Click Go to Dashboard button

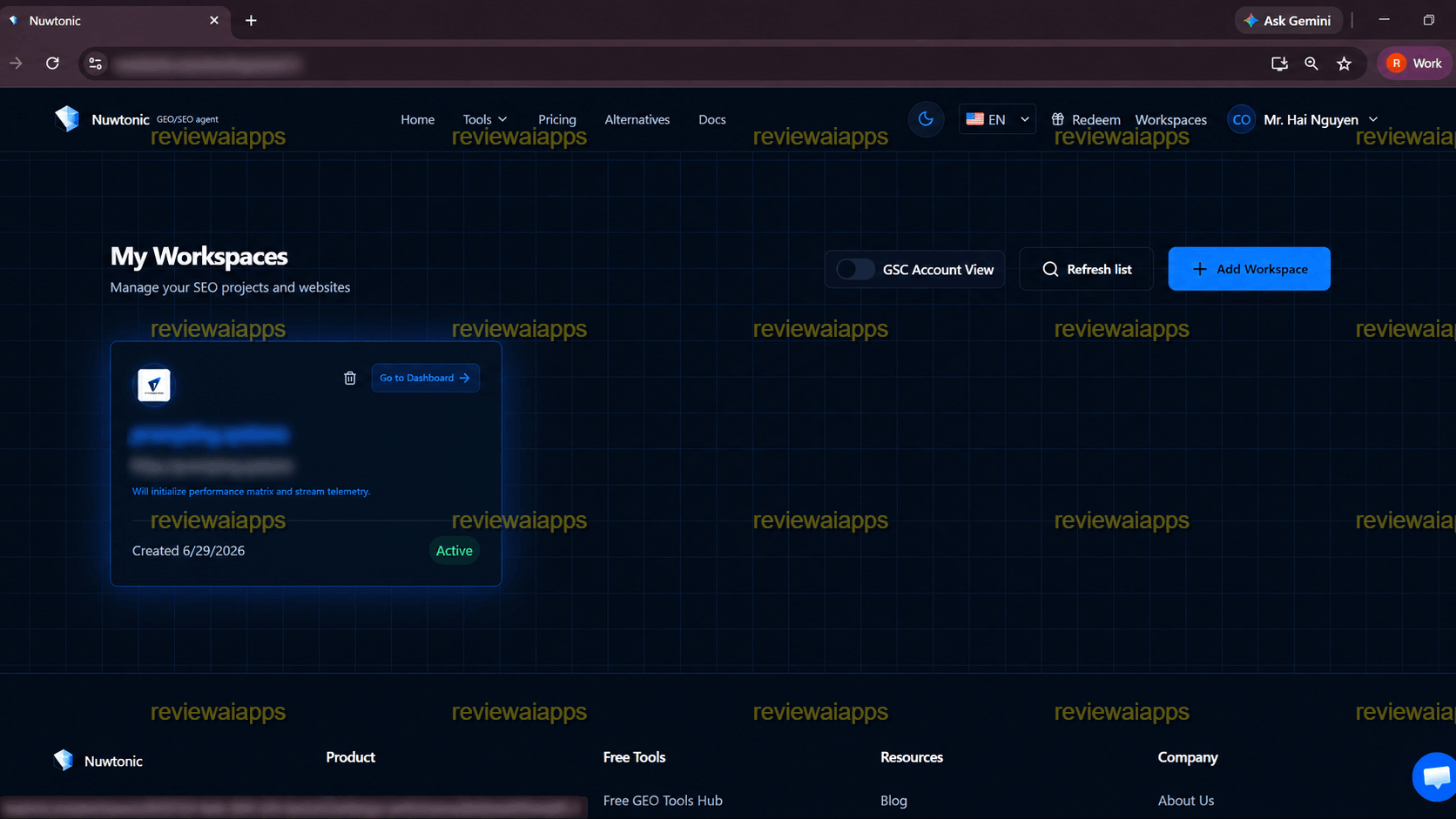(426, 378)
